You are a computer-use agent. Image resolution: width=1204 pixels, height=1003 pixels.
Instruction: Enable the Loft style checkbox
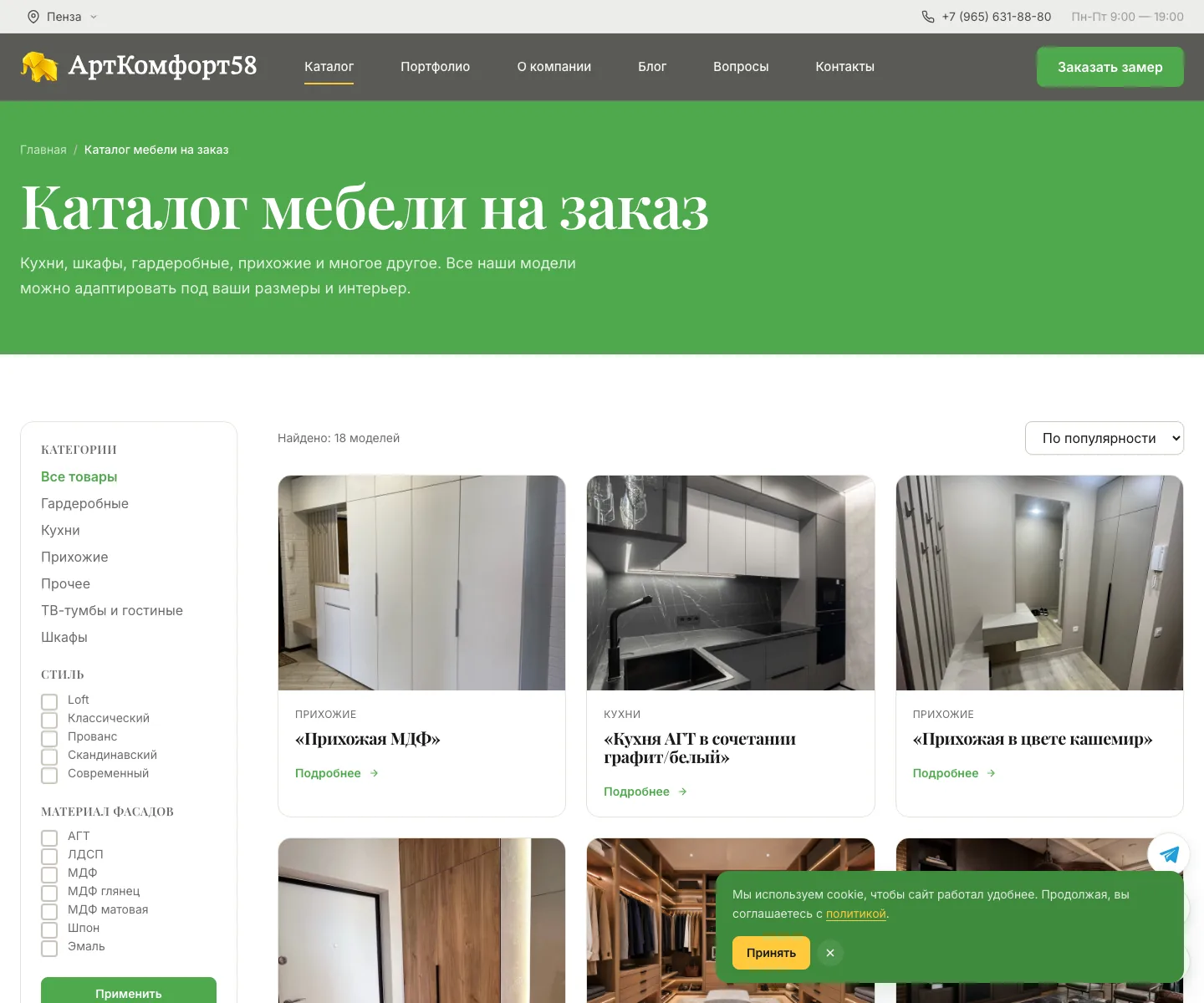(49, 701)
